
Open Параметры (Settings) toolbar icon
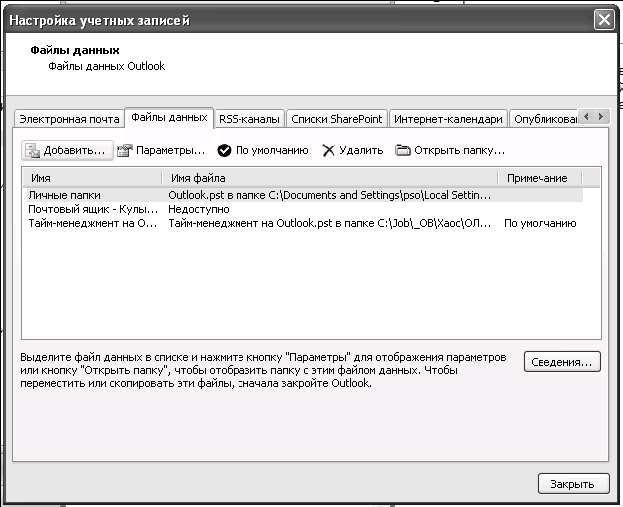[x=125, y=151]
